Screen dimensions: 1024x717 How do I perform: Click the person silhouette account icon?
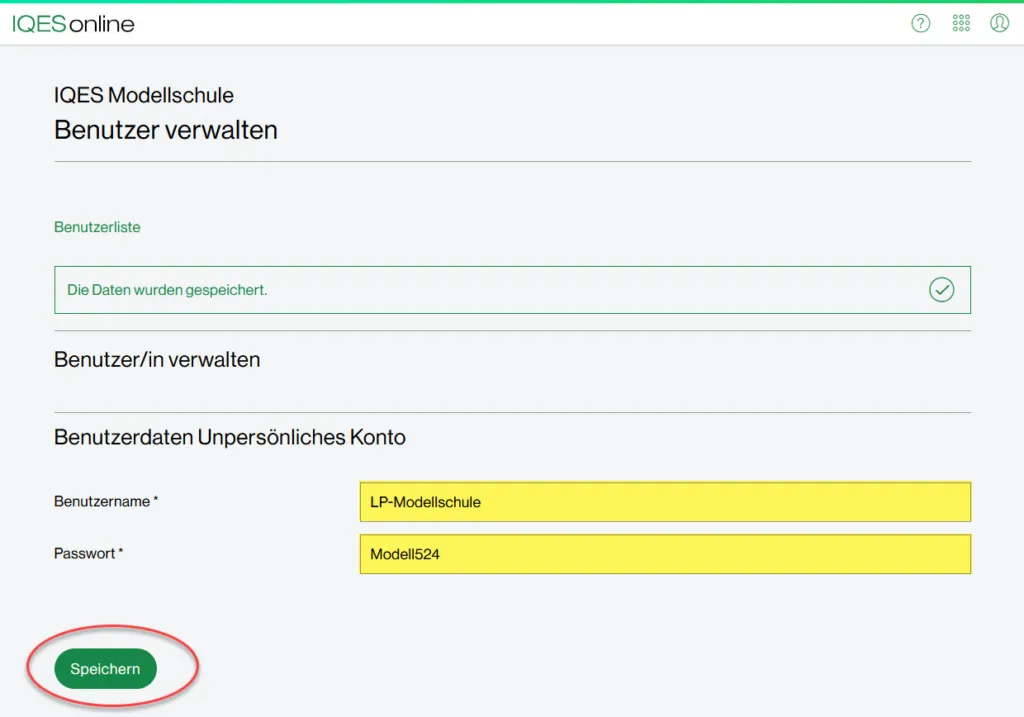pos(999,23)
